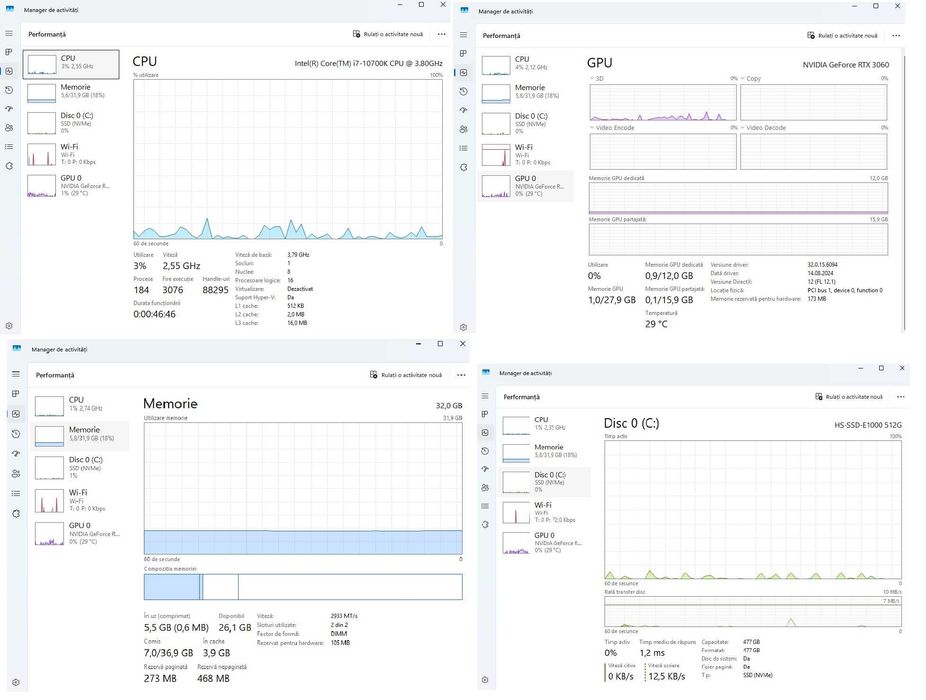Click the memory composition bar under Compoziția memoriei
The height and width of the screenshot is (700, 926).
[x=303, y=587]
